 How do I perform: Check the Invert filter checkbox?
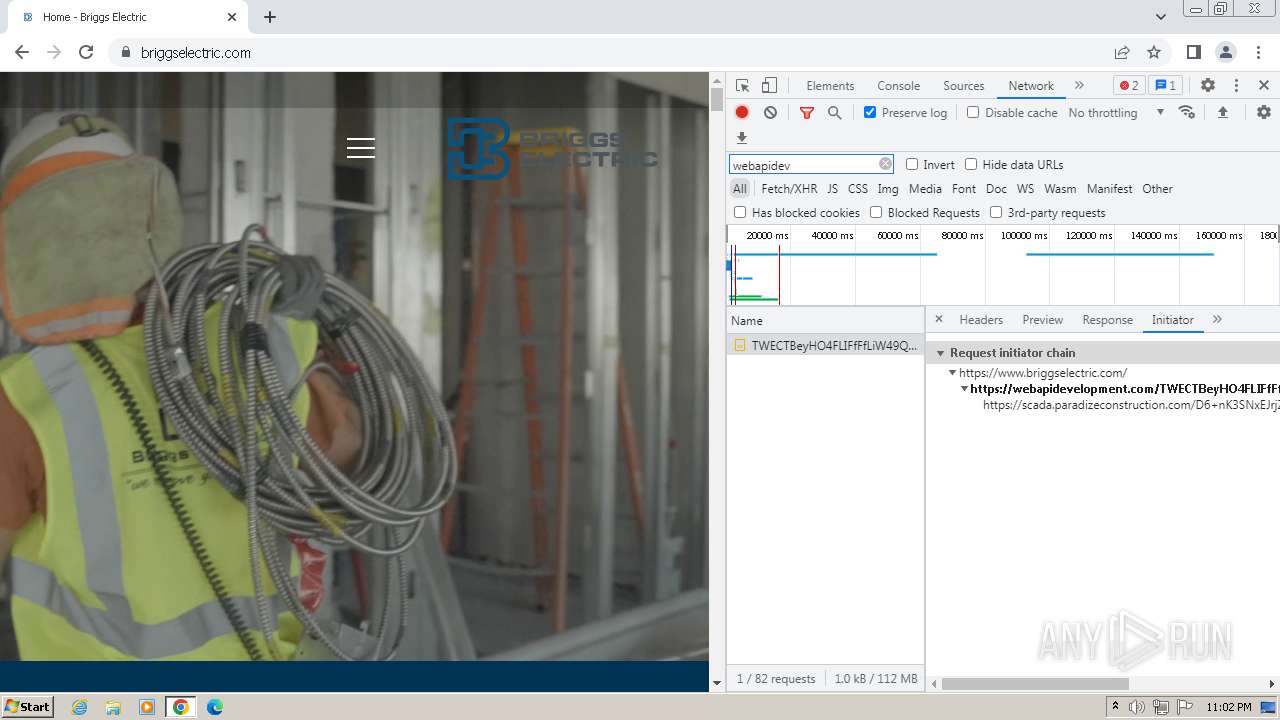(x=912, y=164)
